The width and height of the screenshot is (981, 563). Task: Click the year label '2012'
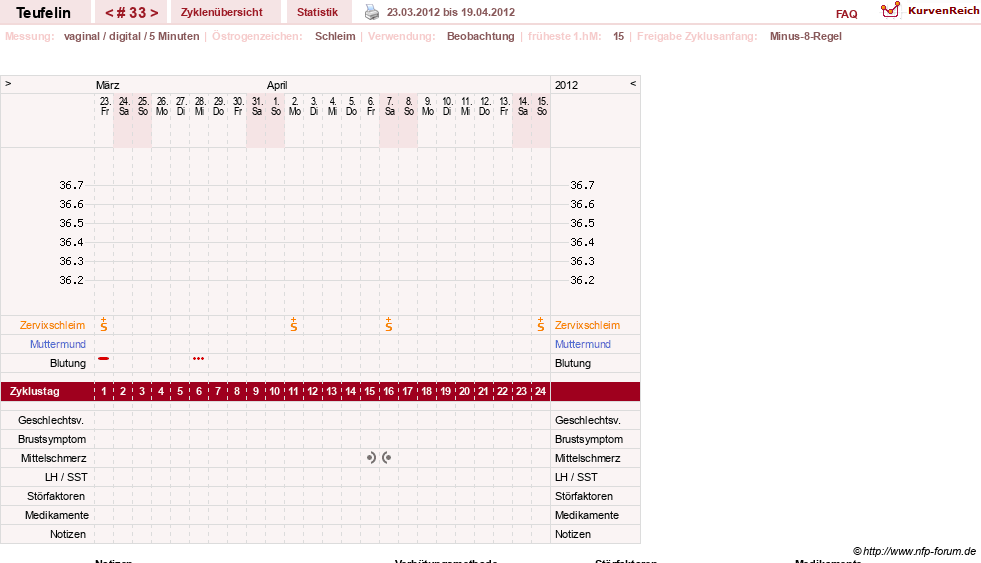pyautogui.click(x=566, y=85)
